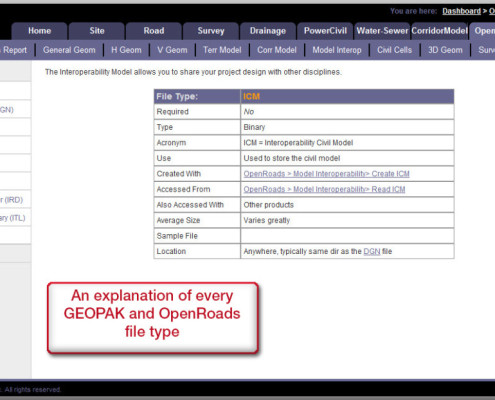Follow the Create ICM link
The width and height of the screenshot is (495, 400).
(x=326, y=174)
